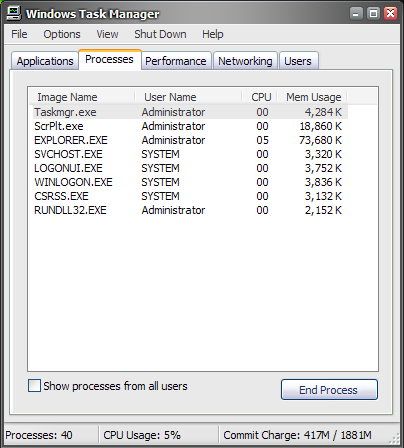Click the End Process button

click(x=329, y=389)
